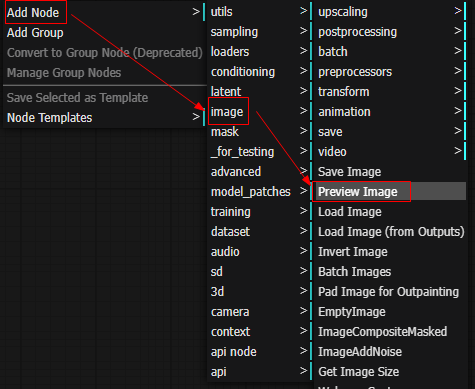Expand the save submenu

pyautogui.click(x=391, y=132)
